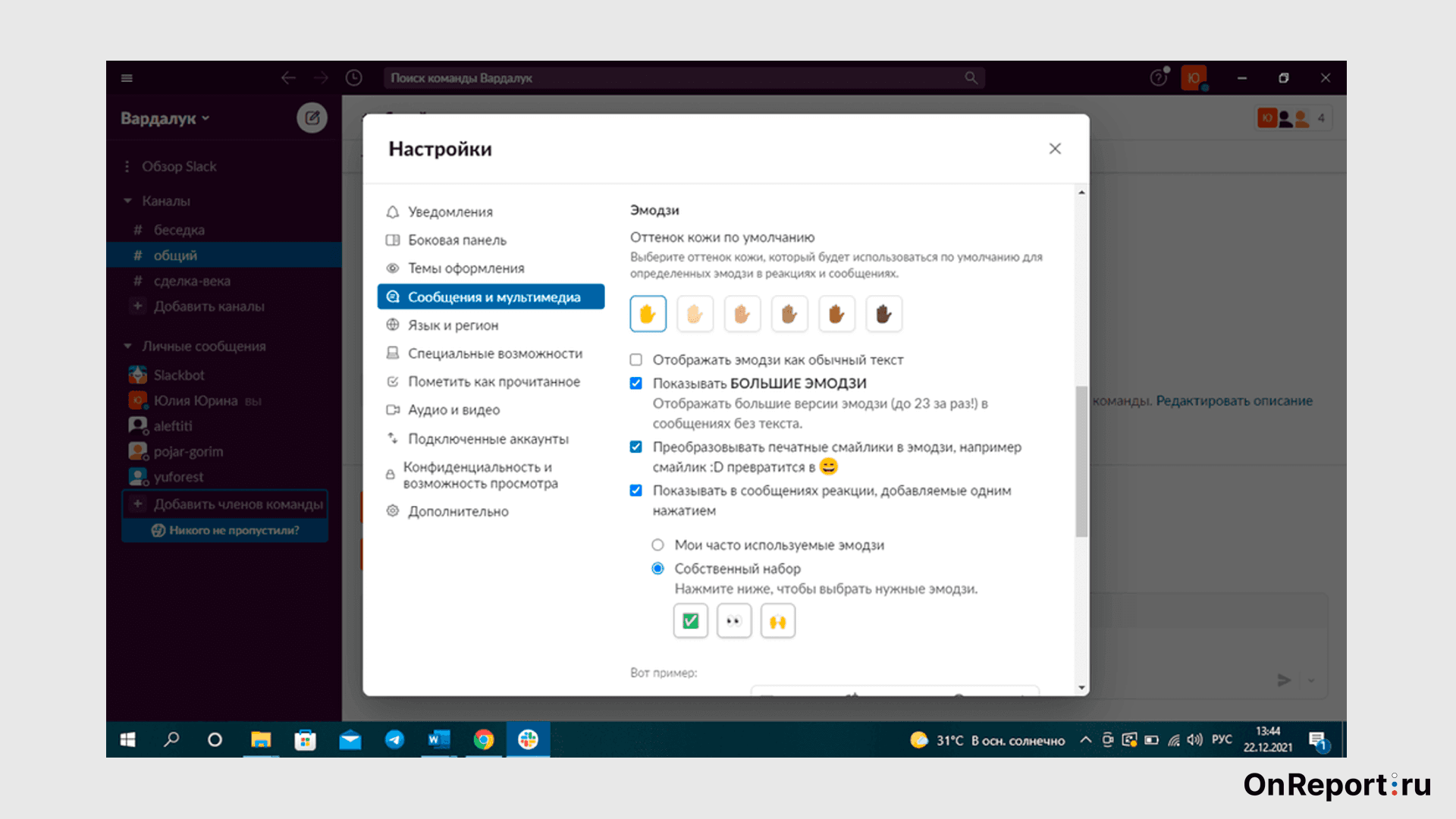Uncheck reactions added with one click
Image resolution: width=1456 pixels, height=819 pixels.
(x=636, y=491)
